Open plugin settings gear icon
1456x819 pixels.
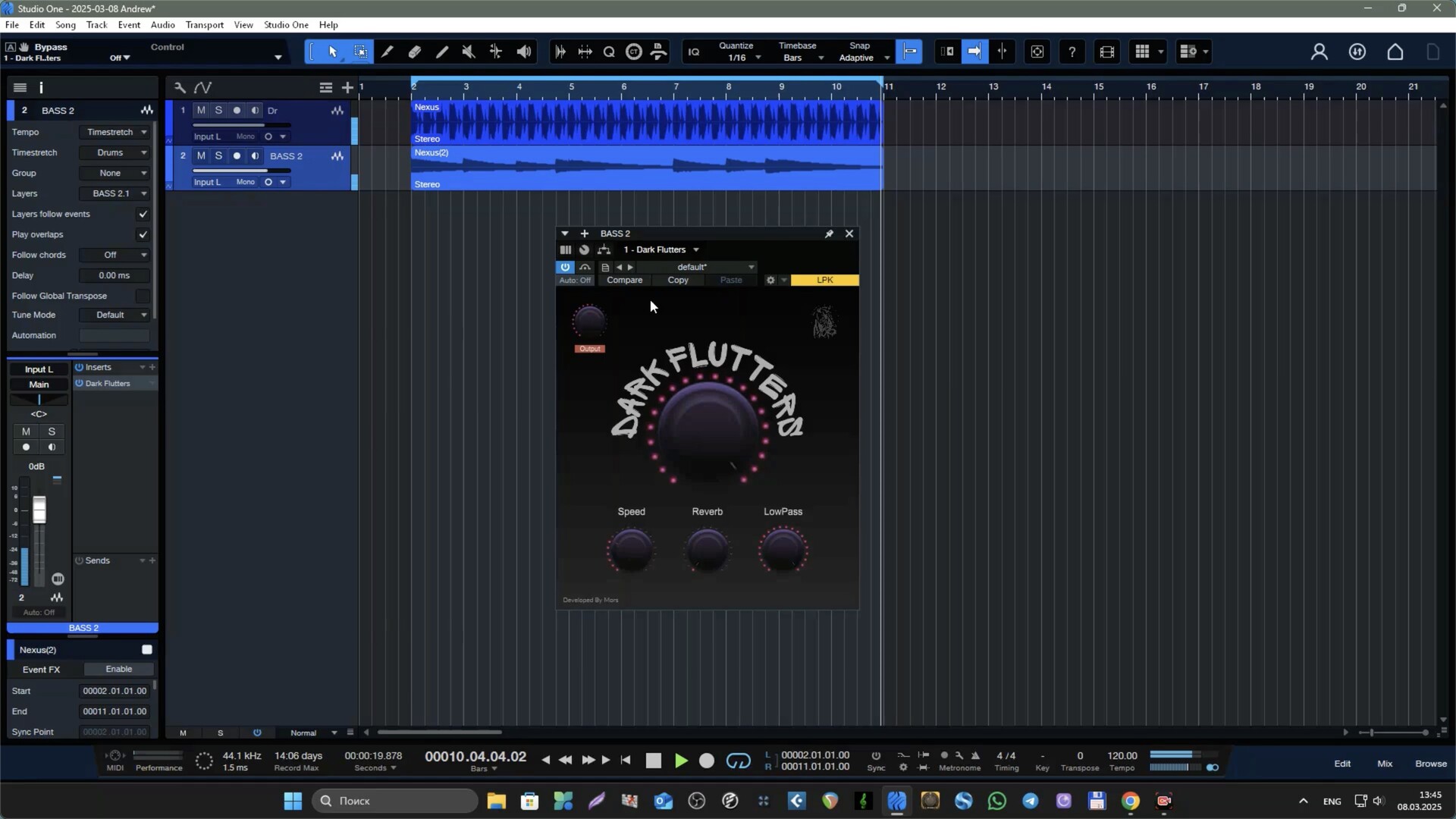(x=770, y=280)
